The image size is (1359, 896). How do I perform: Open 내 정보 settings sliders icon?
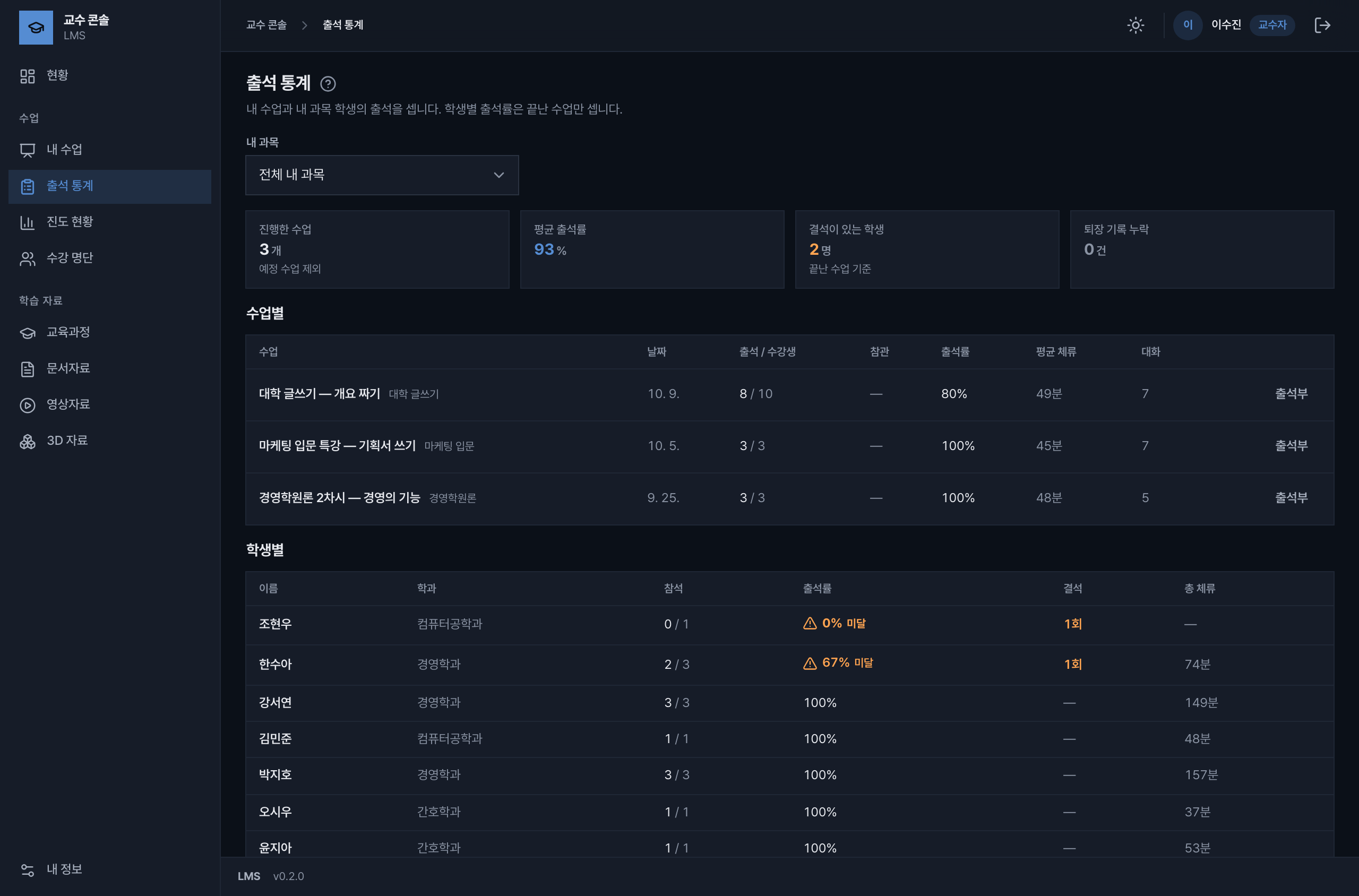click(28, 869)
